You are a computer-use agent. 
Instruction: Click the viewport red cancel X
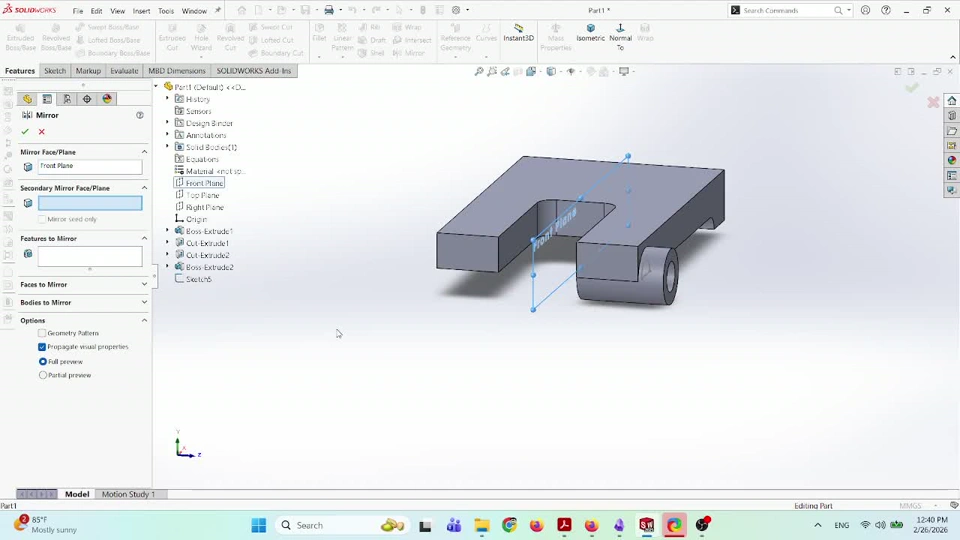click(x=933, y=102)
